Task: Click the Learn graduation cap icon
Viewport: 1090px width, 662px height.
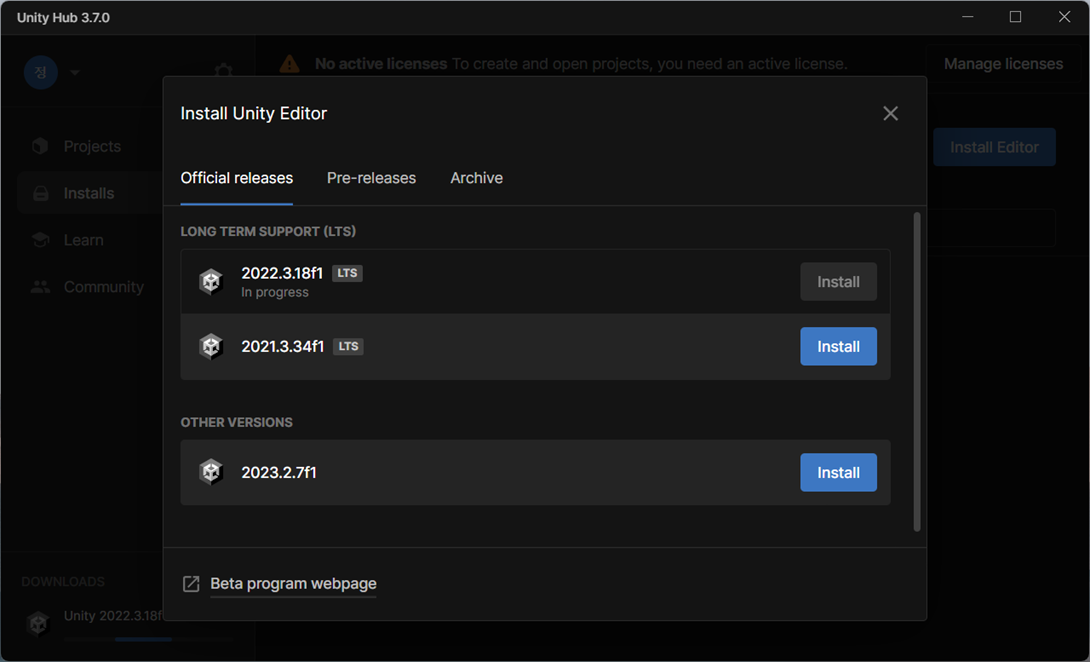Action: click(x=40, y=240)
